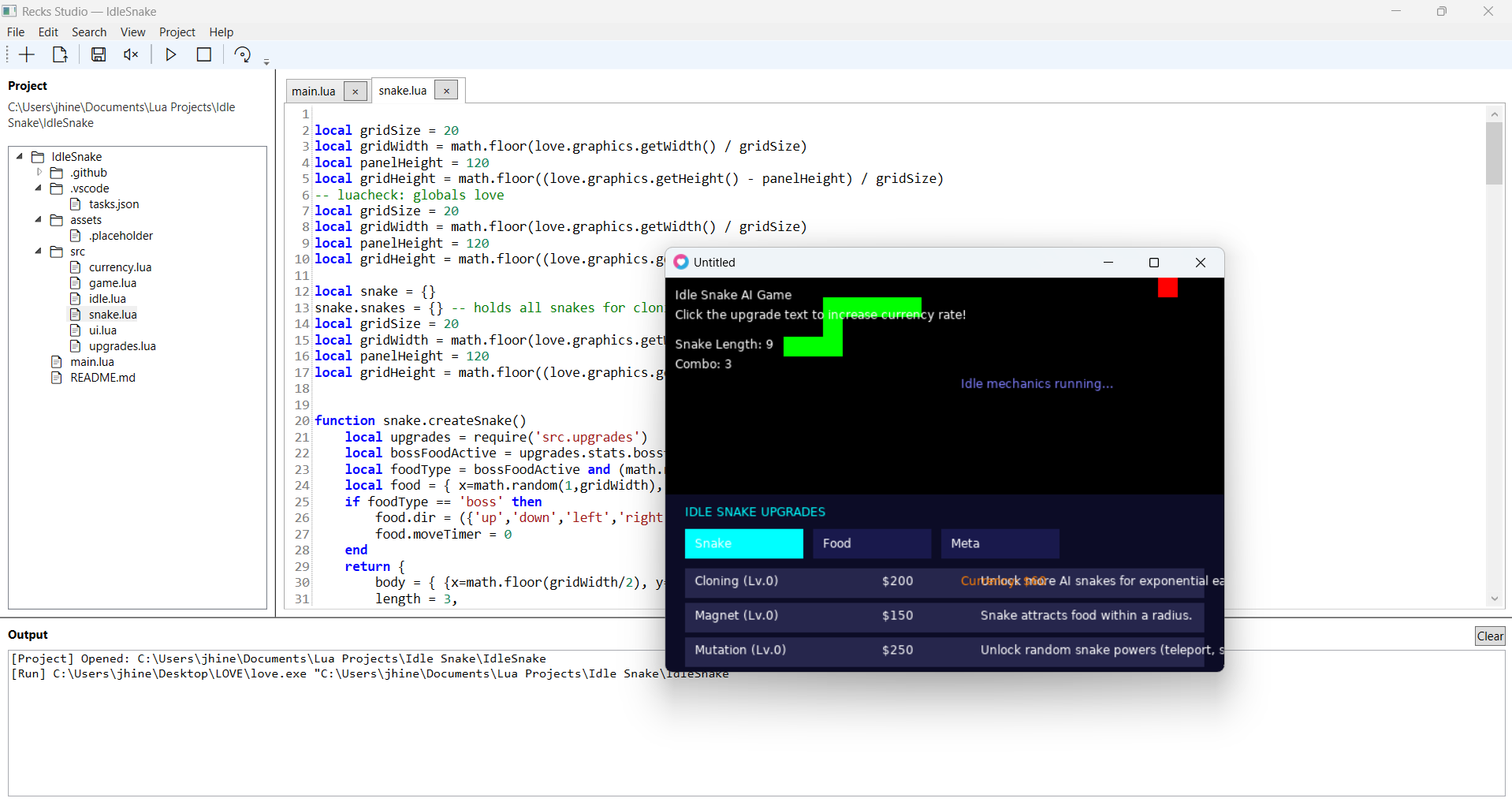
Task: Stop the running project with the square icon
Action: pos(204,54)
